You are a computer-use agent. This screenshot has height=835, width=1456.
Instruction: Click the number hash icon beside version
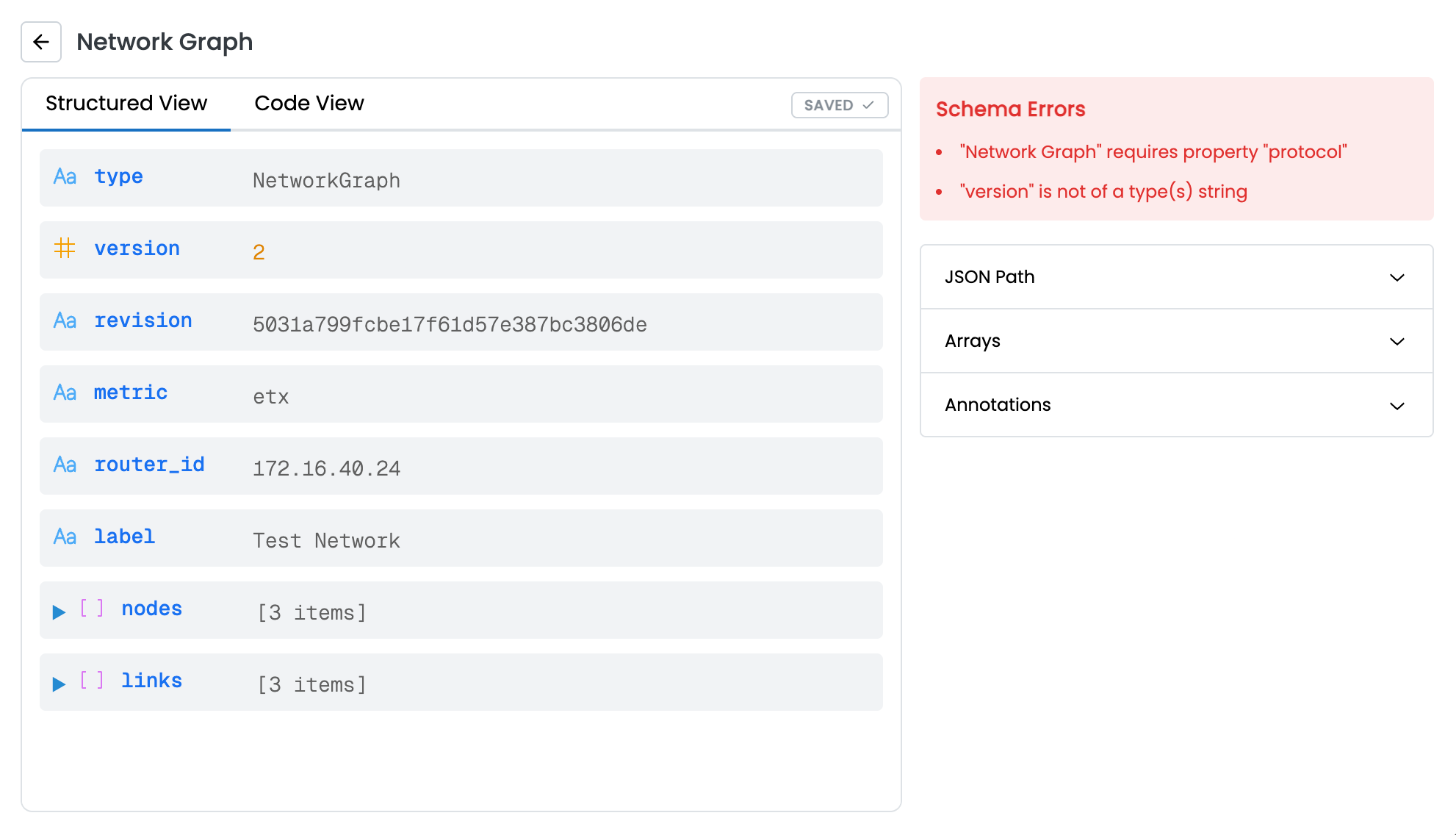(65, 248)
